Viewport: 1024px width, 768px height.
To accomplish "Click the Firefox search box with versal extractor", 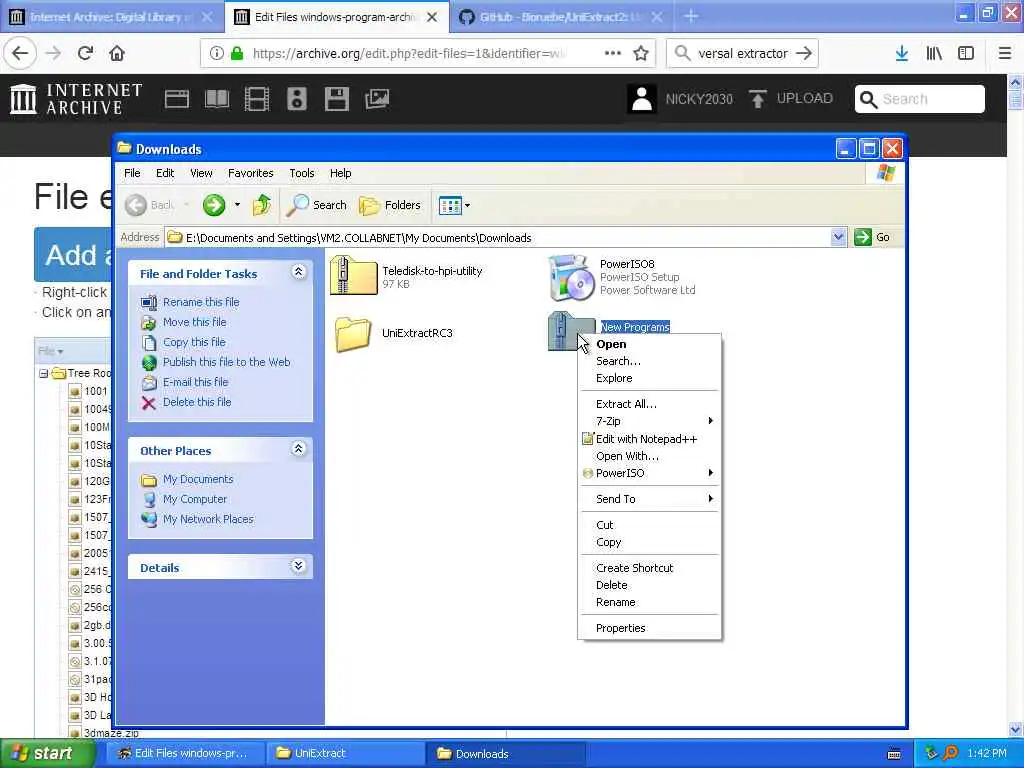I will [743, 54].
